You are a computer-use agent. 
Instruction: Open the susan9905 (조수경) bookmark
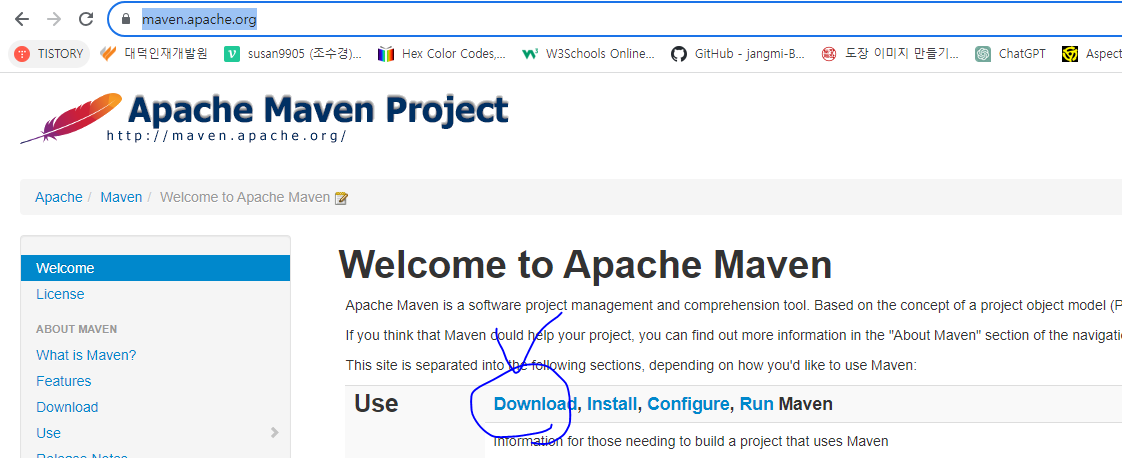(x=293, y=54)
